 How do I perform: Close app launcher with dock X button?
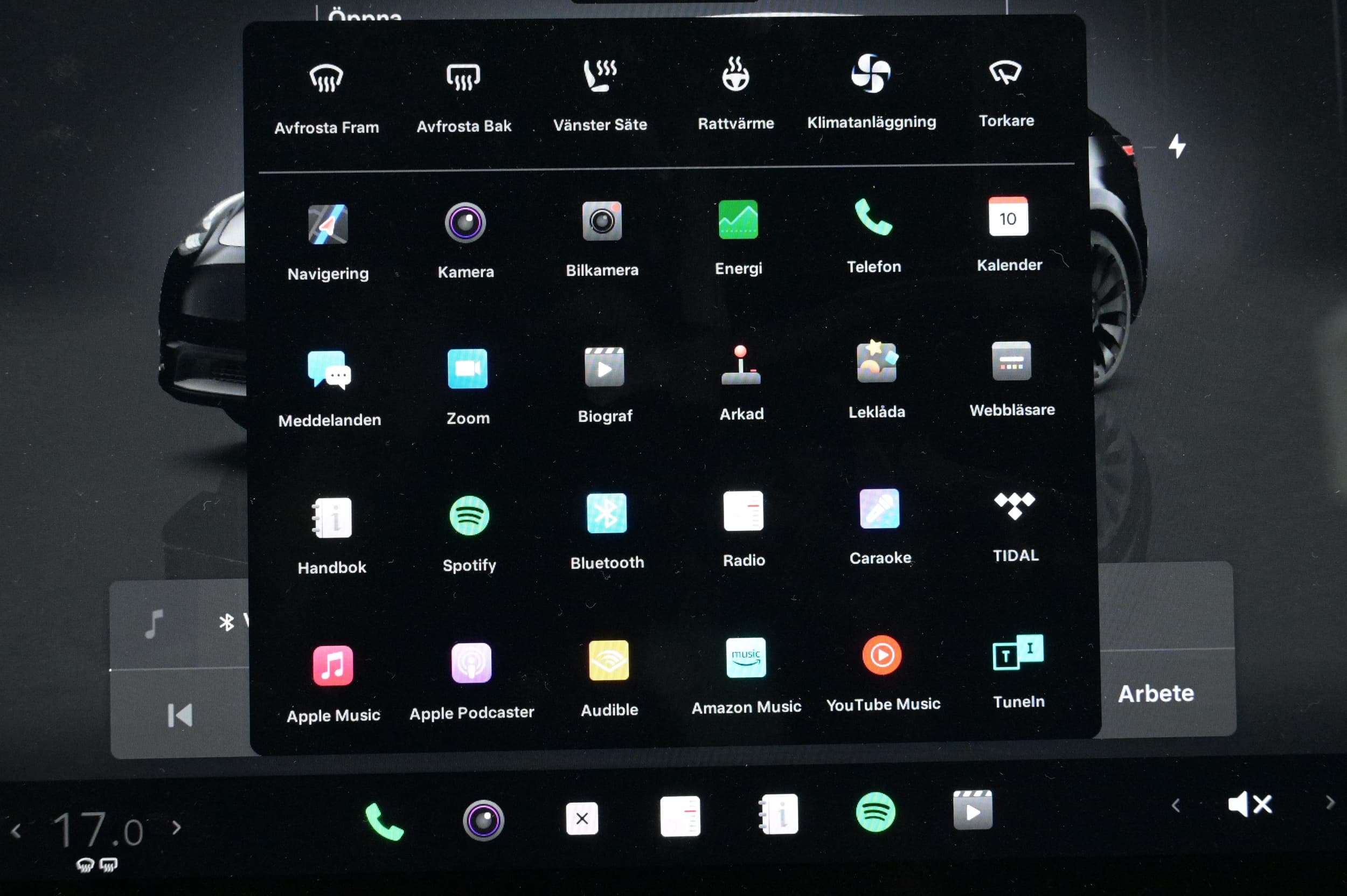tap(582, 818)
